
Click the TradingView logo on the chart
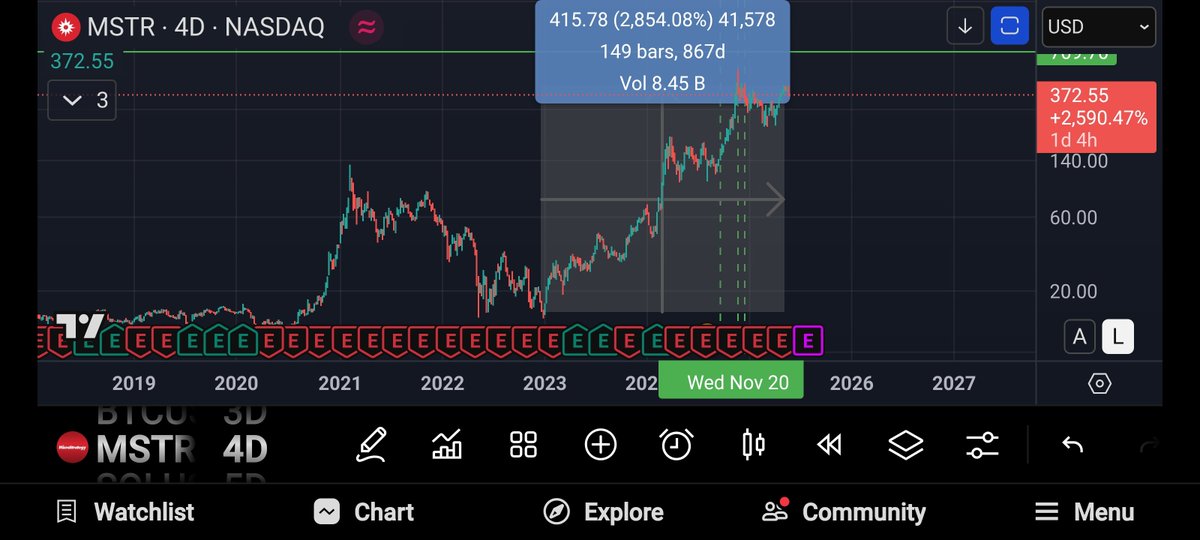[x=80, y=325]
